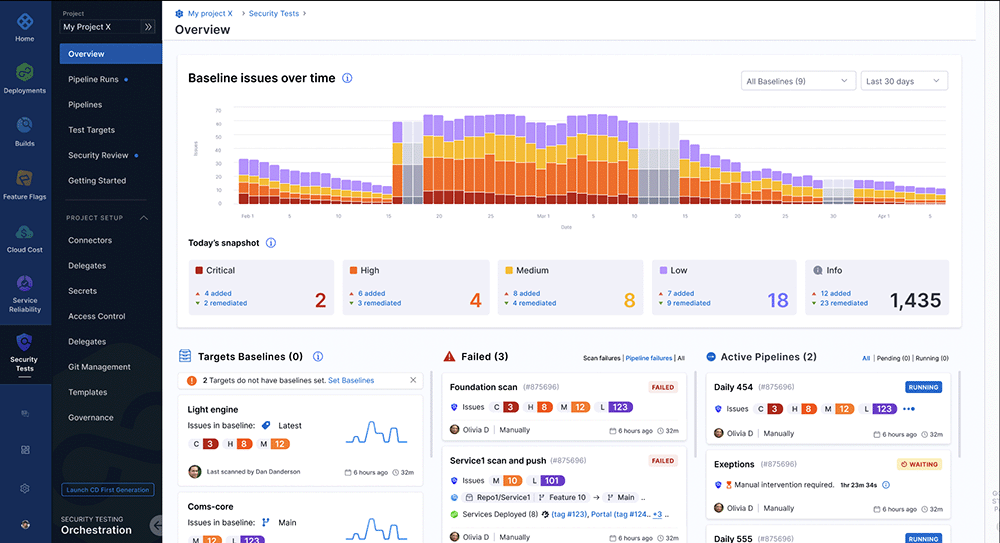Click the info icon beside Baseline issues over time
The width and height of the screenshot is (1000, 543).
(347, 78)
